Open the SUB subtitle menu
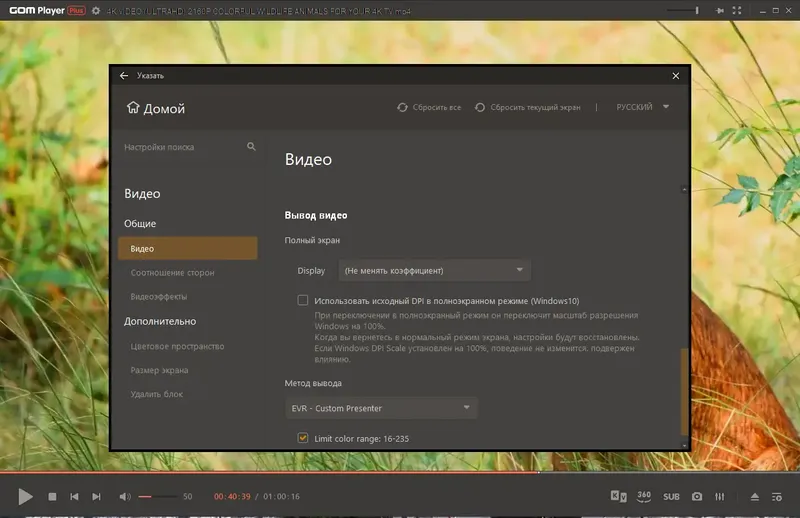 point(671,497)
